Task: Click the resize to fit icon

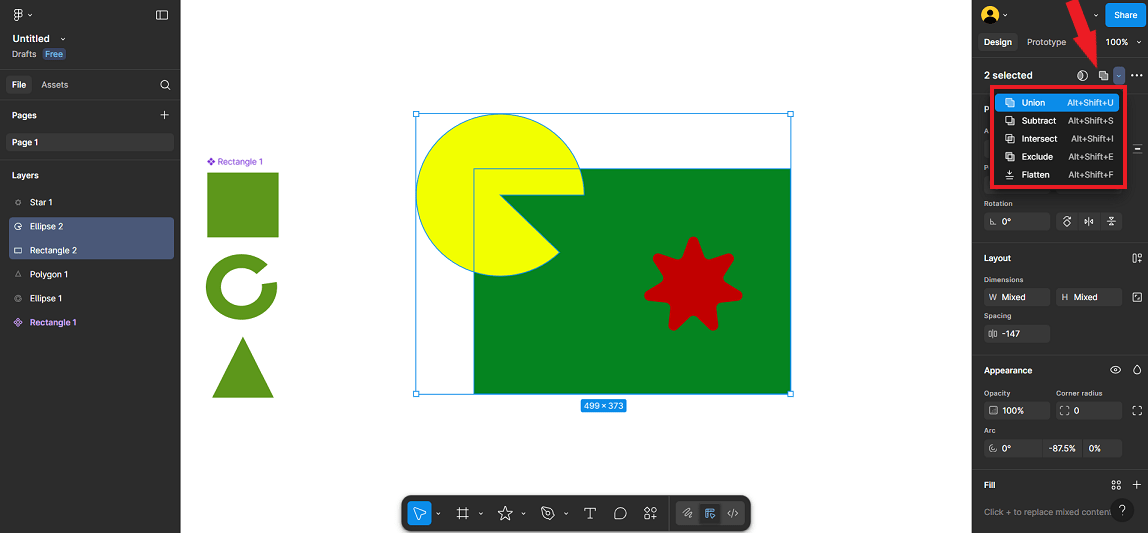Action: tap(1137, 297)
